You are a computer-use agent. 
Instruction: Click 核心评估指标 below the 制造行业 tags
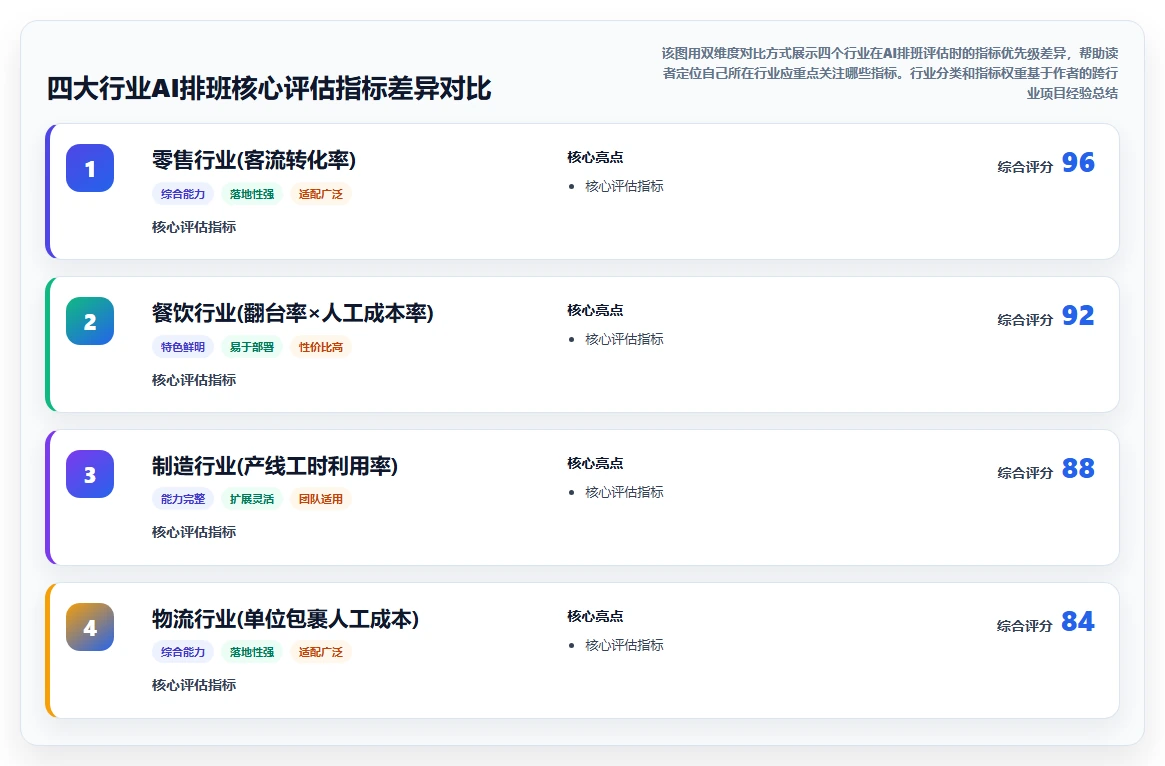click(x=194, y=533)
